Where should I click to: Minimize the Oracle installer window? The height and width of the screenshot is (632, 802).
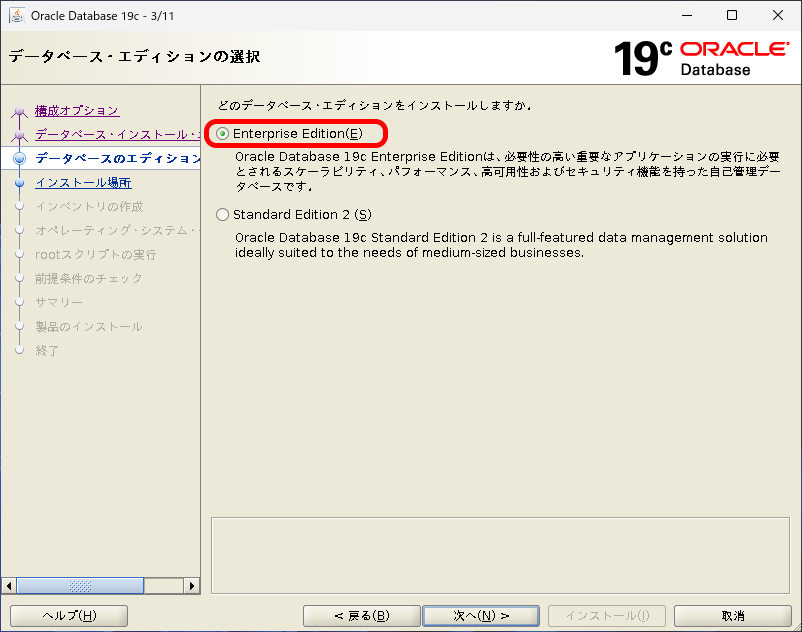coord(687,15)
